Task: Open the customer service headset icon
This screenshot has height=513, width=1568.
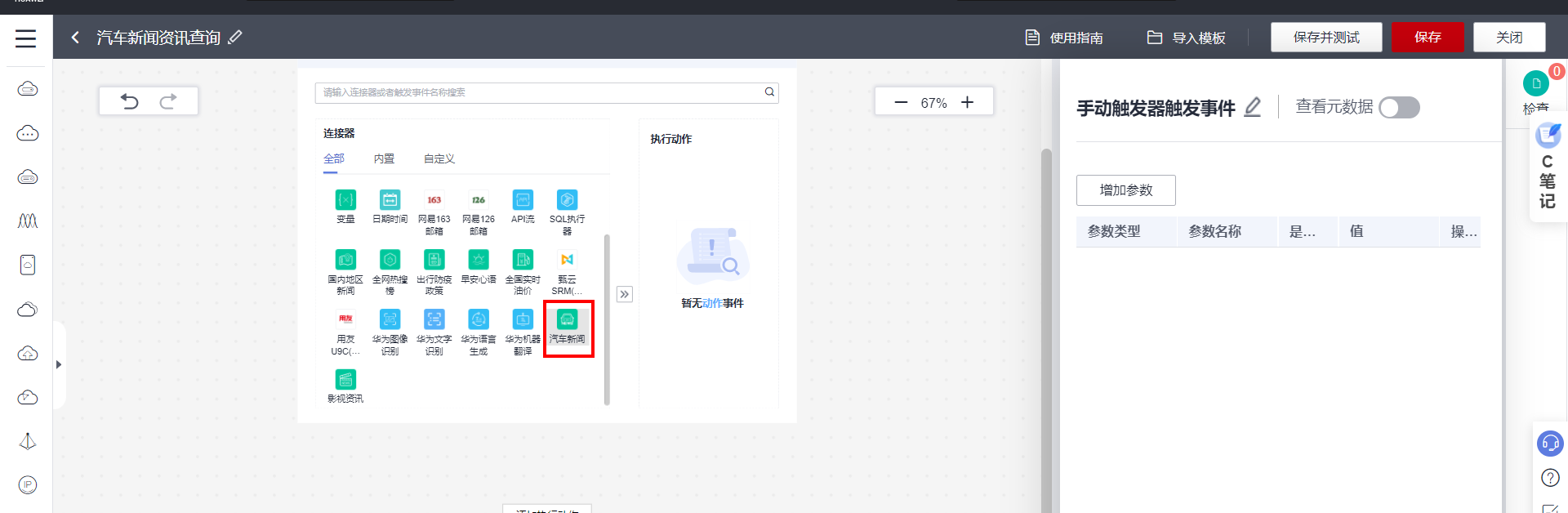Action: [x=1550, y=444]
